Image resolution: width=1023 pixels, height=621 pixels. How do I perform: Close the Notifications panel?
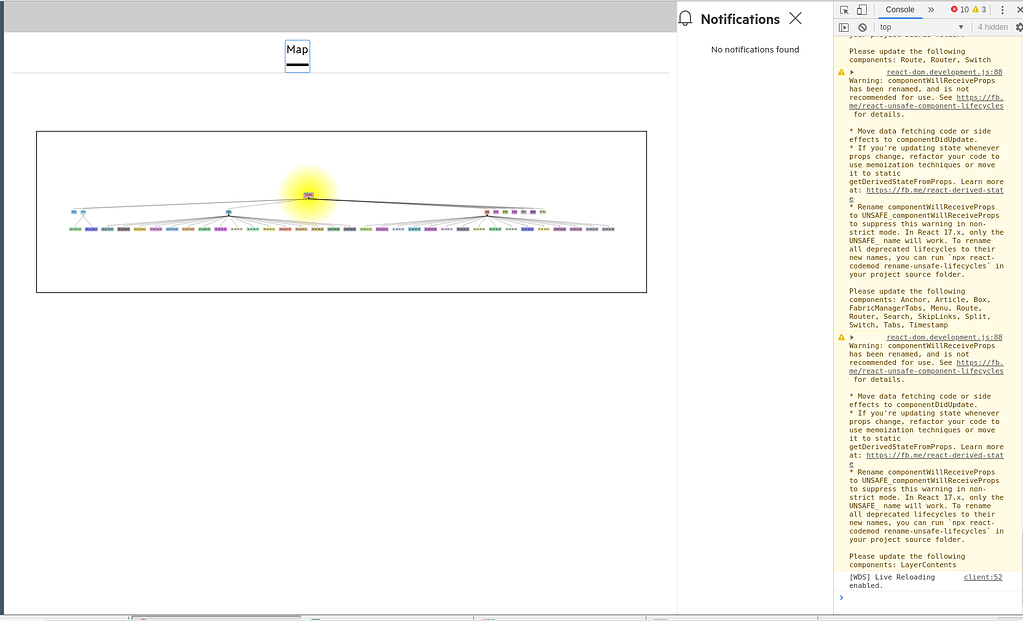pos(795,17)
